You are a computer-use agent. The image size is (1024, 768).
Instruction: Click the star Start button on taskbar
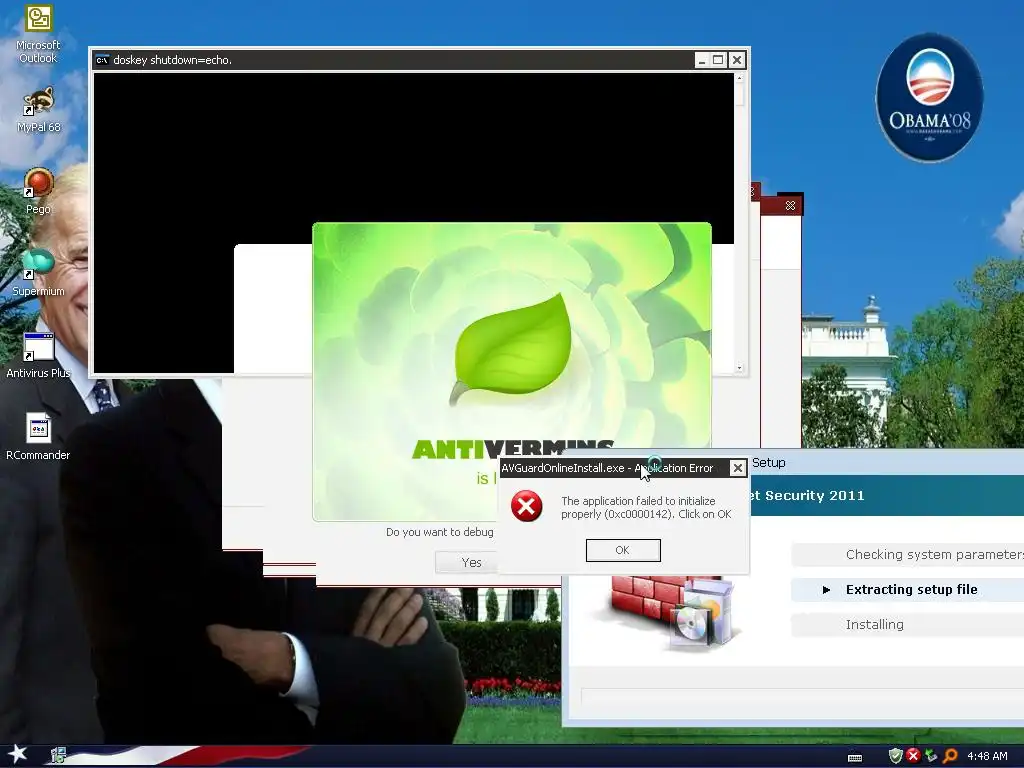point(18,754)
